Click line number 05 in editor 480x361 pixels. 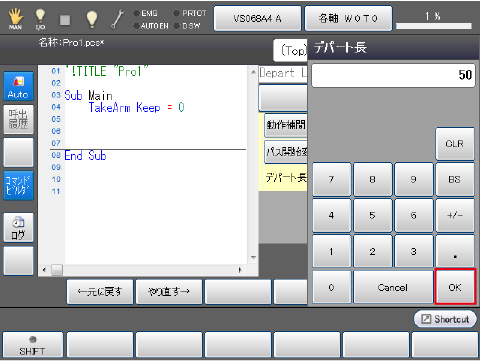(x=56, y=119)
